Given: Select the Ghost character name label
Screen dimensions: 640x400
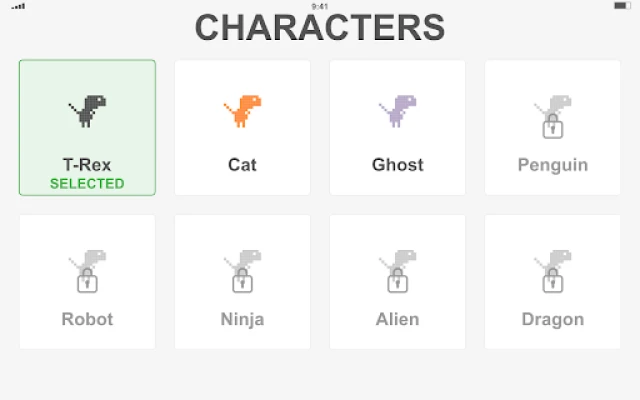Looking at the screenshot, I should [x=397, y=165].
